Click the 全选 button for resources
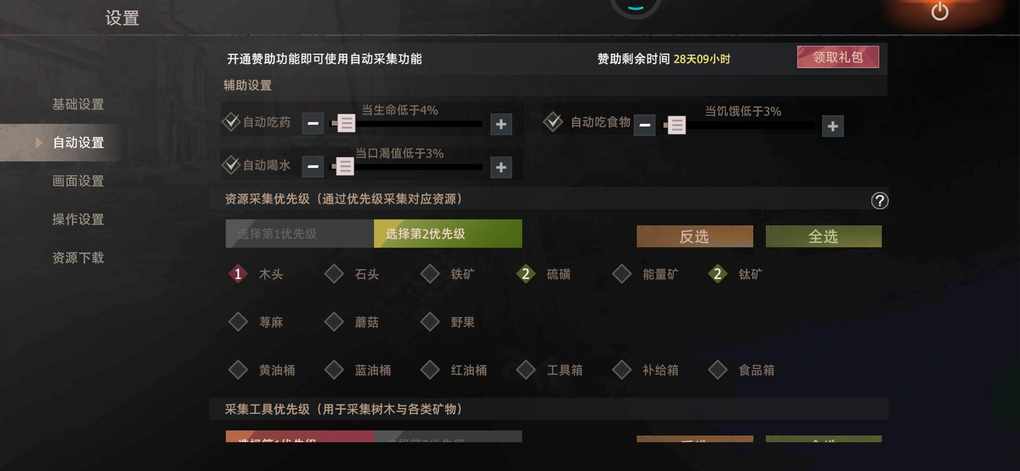This screenshot has height=471, width=1020. tap(824, 236)
